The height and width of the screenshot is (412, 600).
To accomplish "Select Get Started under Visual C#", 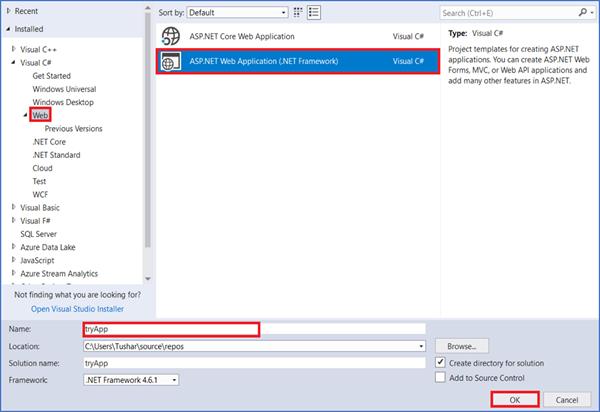I will (52, 76).
